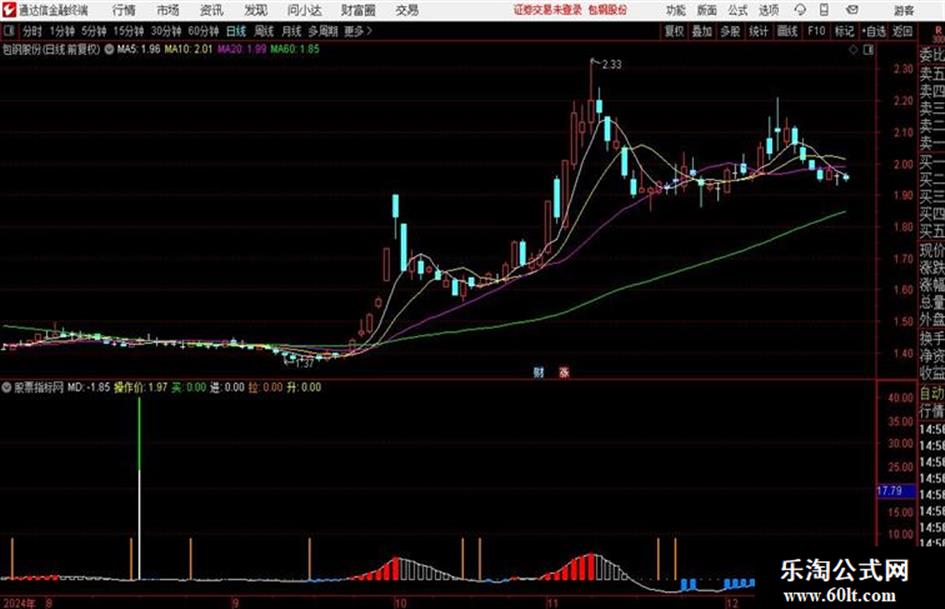Switch to 15分钟 period tab
This screenshot has width=945, height=609.
point(128,31)
